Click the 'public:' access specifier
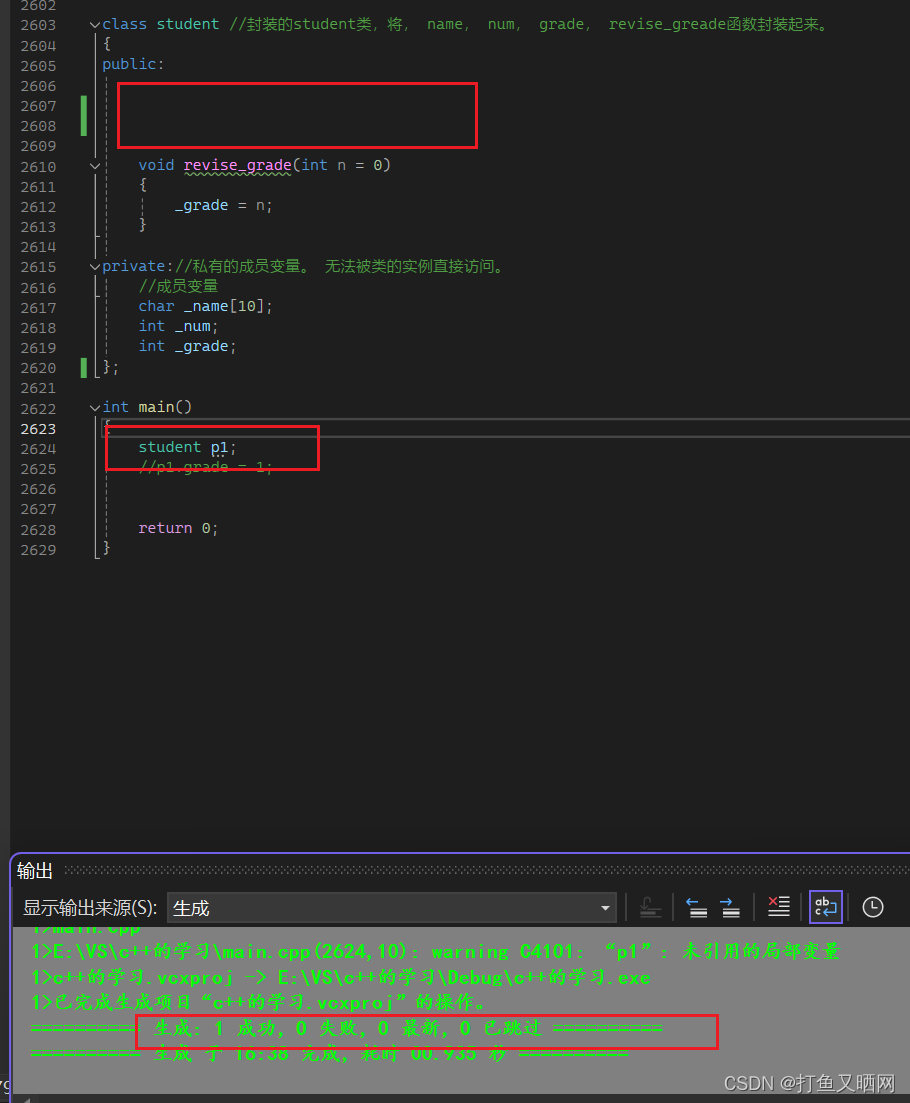 (133, 64)
